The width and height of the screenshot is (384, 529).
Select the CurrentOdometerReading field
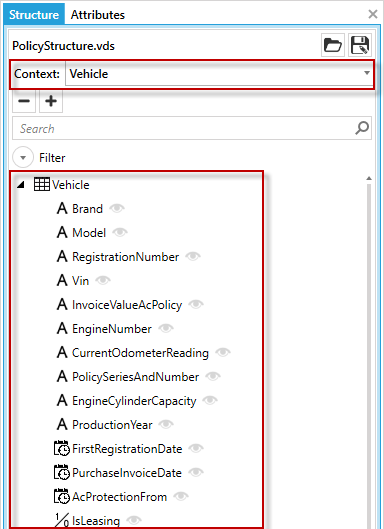140,353
